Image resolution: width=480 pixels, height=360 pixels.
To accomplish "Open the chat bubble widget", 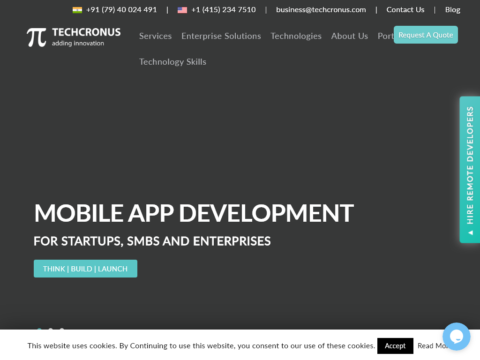I will tap(456, 336).
